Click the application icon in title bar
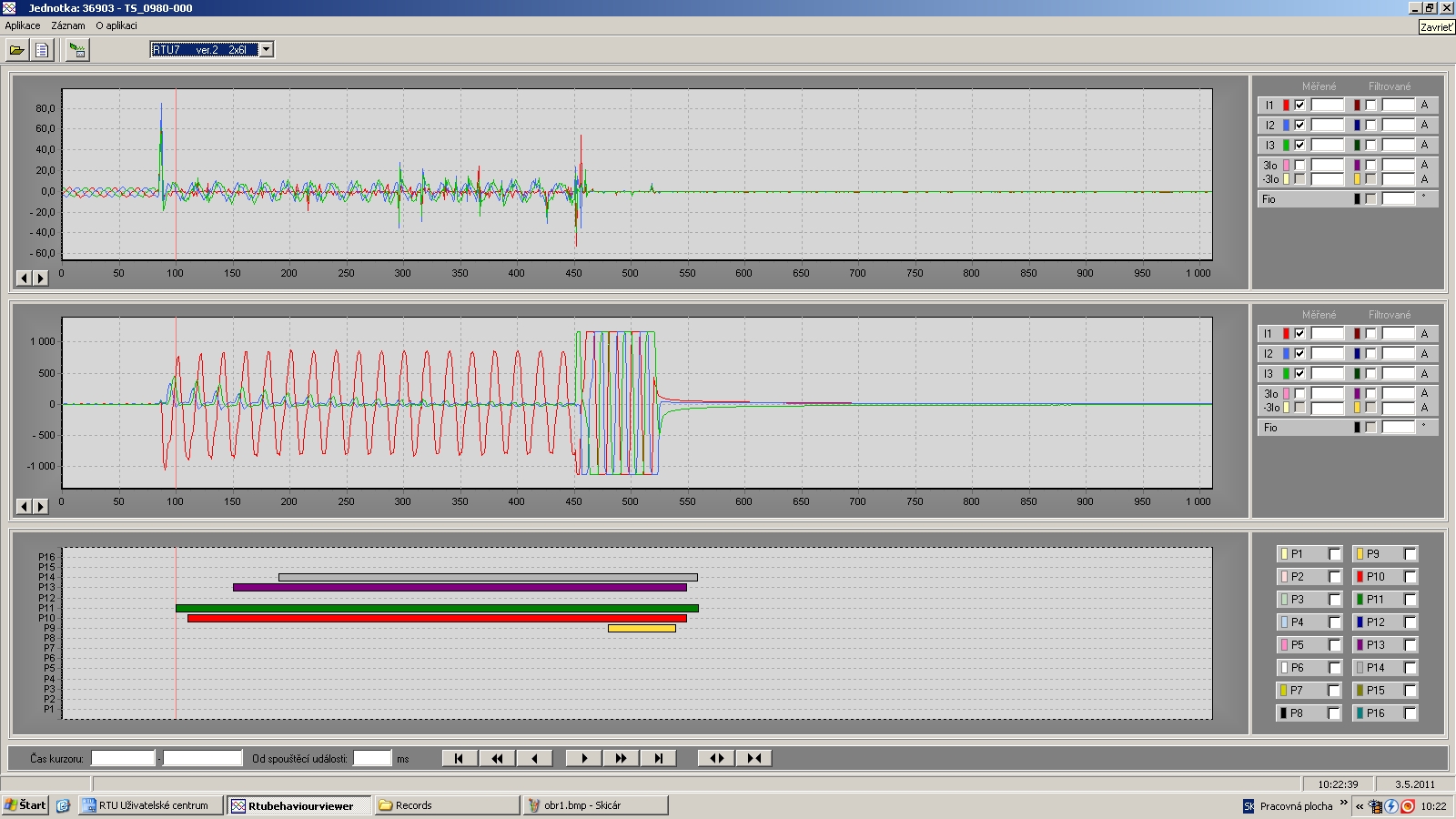Screen dimensions: 1456x819 tap(9, 7)
